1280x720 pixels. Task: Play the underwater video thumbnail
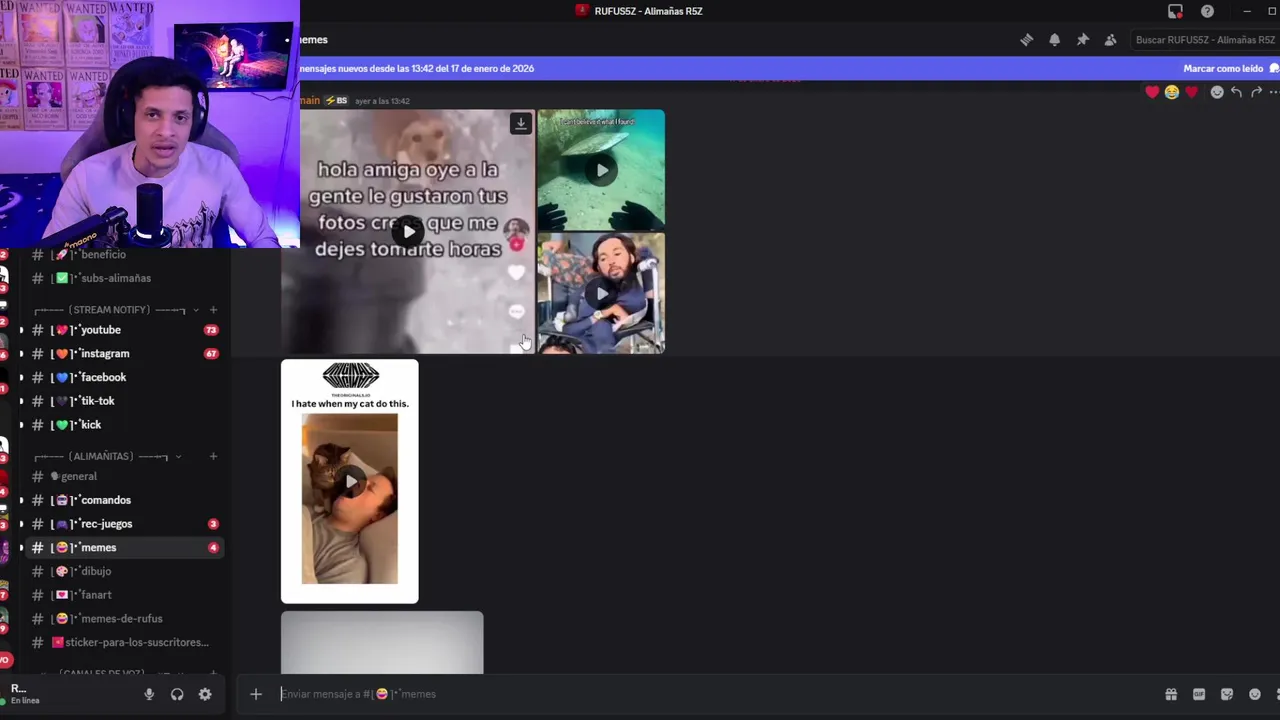[601, 170]
